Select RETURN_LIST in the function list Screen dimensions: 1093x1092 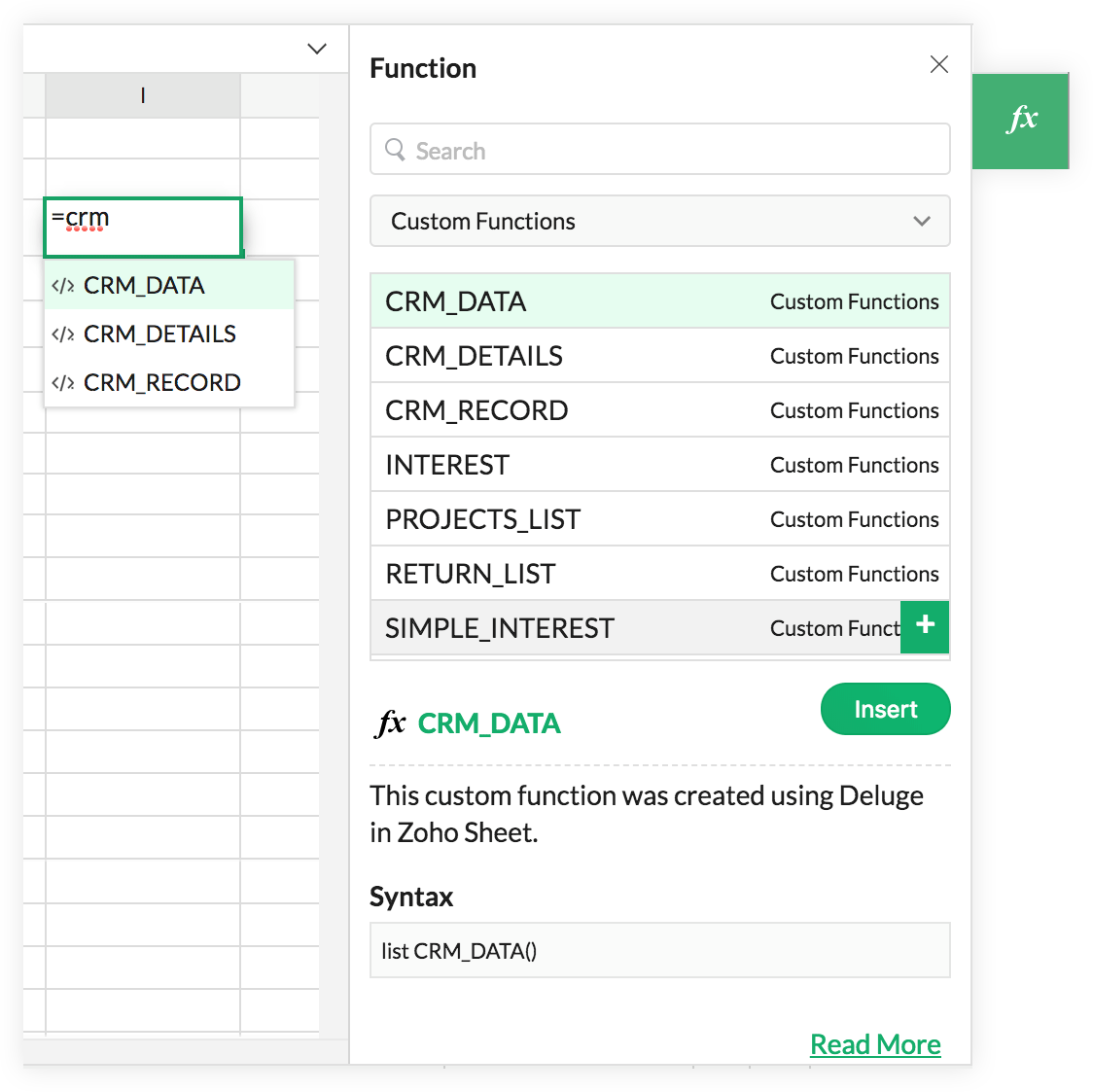pos(660,573)
